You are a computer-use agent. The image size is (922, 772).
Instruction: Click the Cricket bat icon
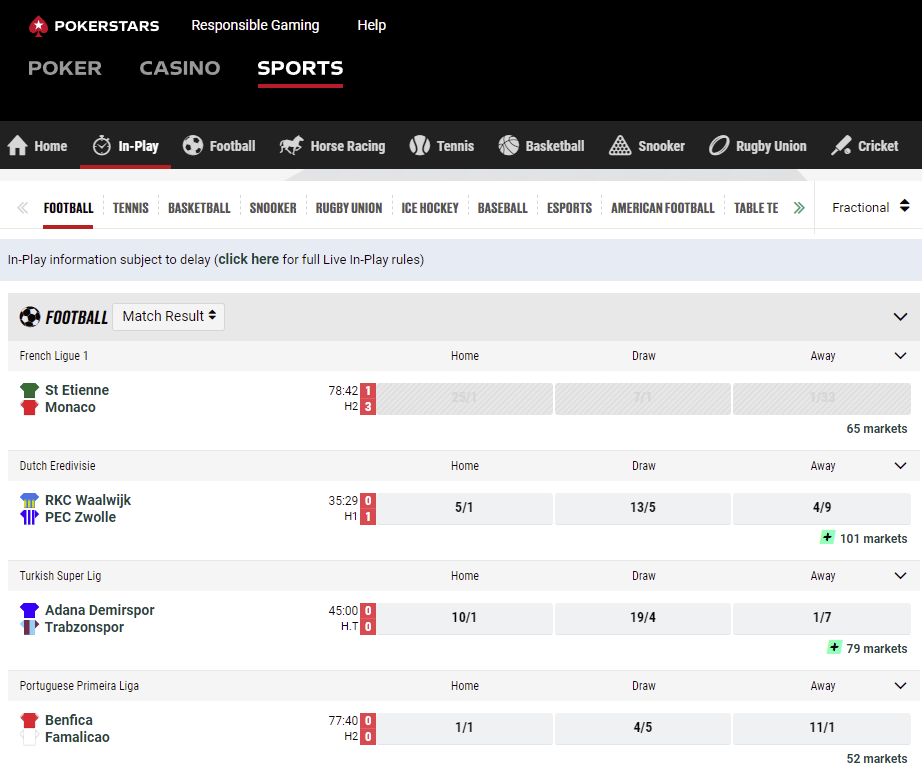(x=841, y=145)
